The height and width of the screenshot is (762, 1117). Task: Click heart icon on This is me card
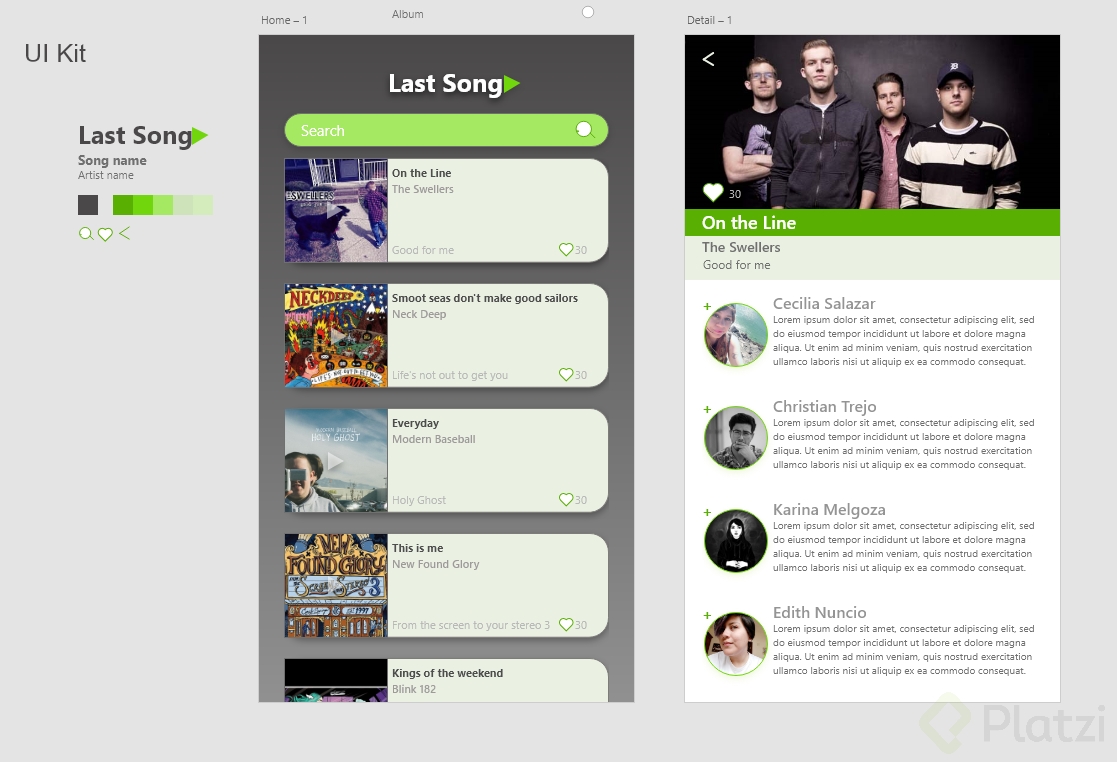pyautogui.click(x=566, y=625)
